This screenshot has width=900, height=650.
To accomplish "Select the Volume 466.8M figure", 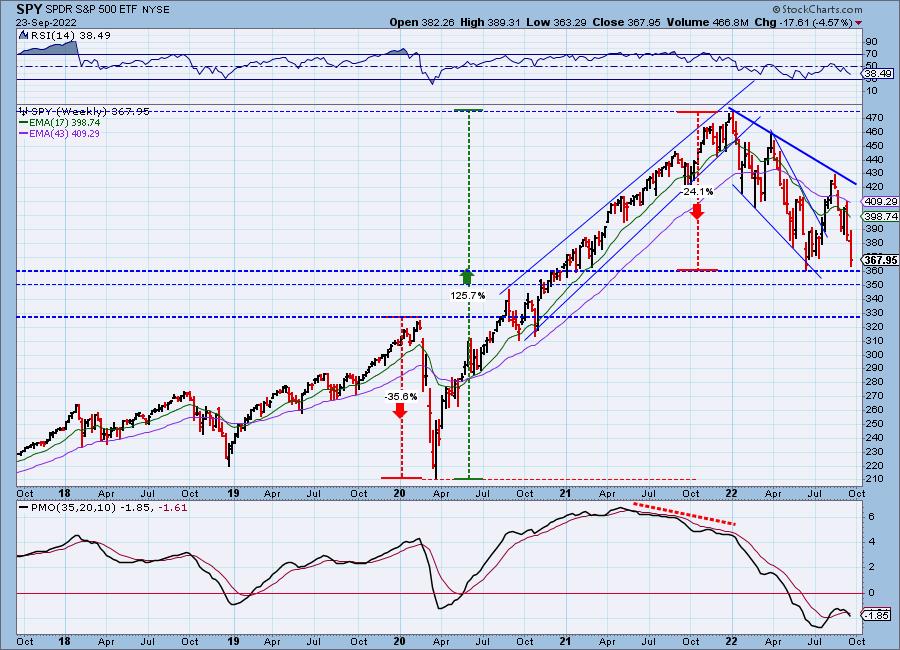I will pos(707,22).
